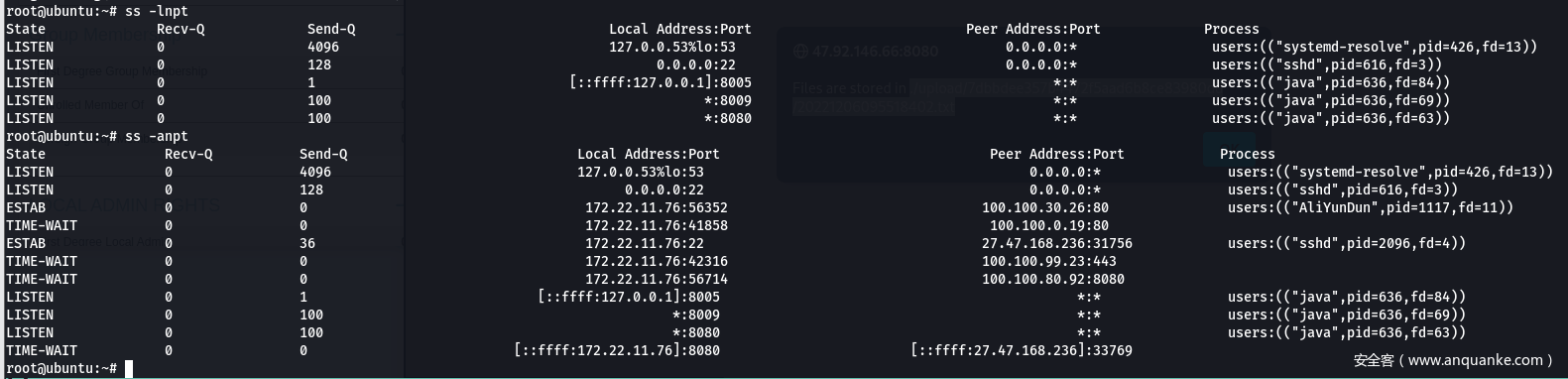Click peer address 100.100.30.26:80

(x=1045, y=207)
